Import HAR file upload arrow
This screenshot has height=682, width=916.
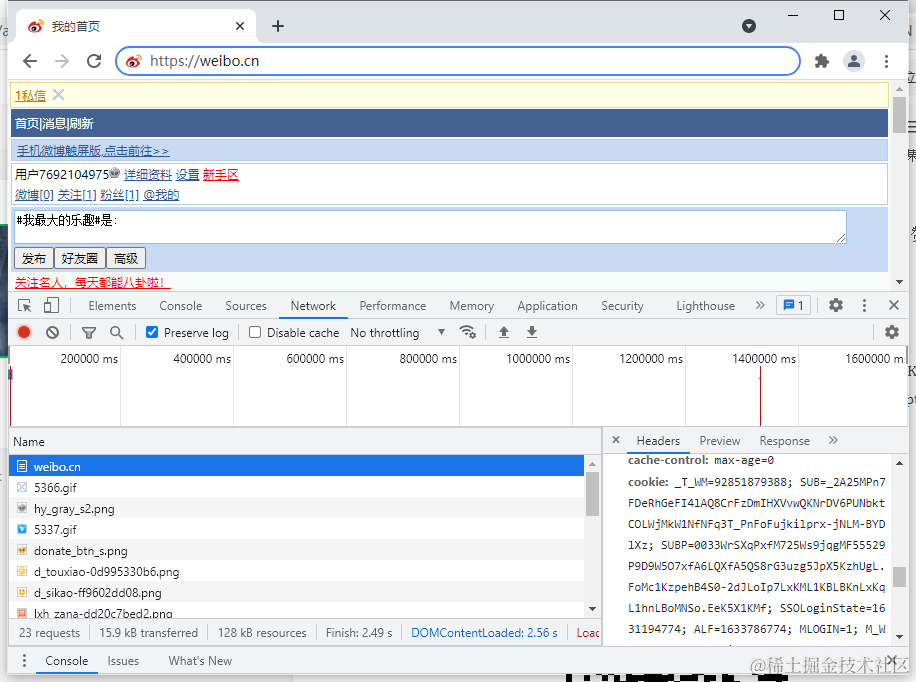[x=504, y=333]
